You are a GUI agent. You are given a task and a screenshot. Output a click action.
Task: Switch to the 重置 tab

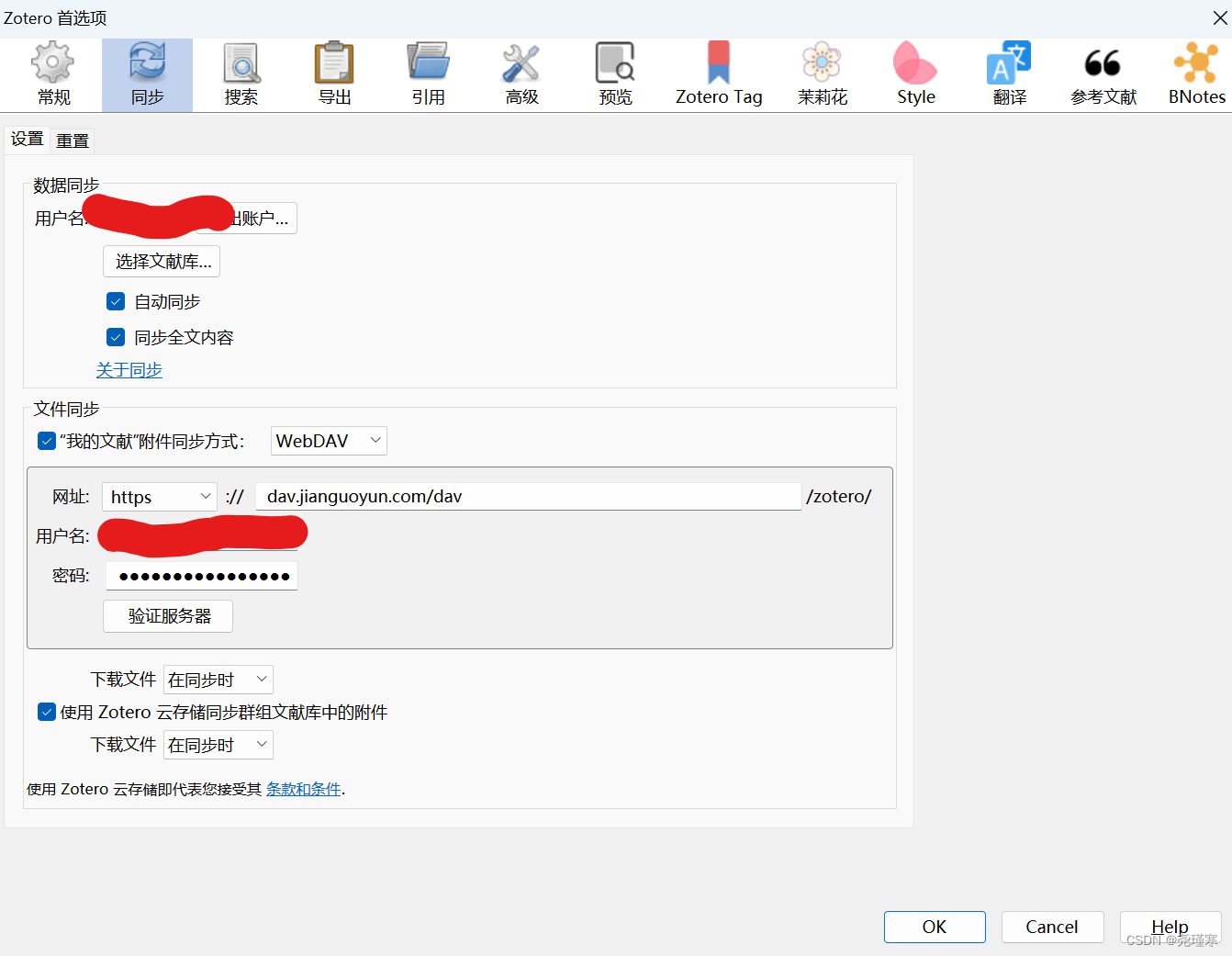[73, 141]
